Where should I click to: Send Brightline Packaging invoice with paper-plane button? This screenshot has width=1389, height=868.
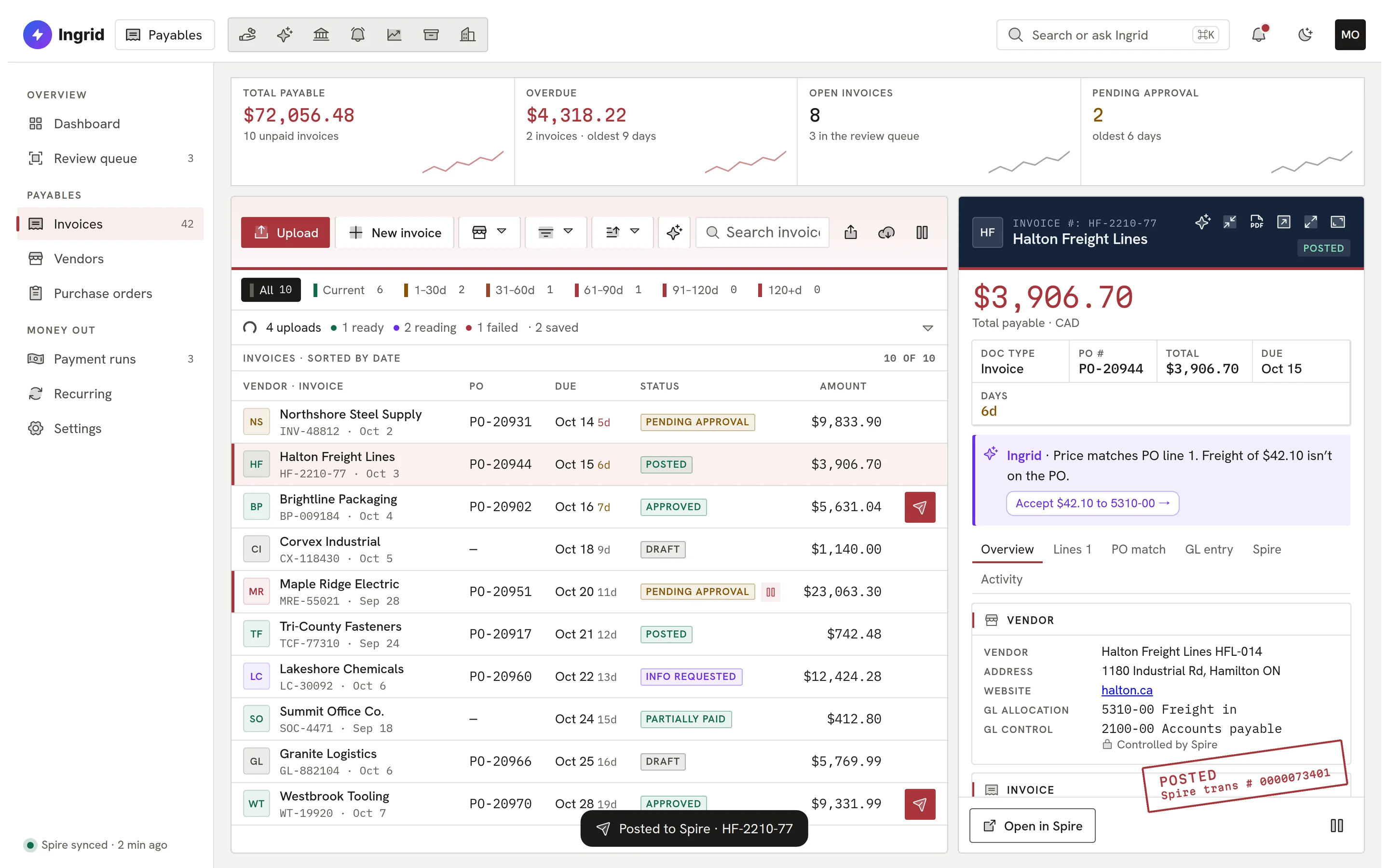[x=920, y=507]
